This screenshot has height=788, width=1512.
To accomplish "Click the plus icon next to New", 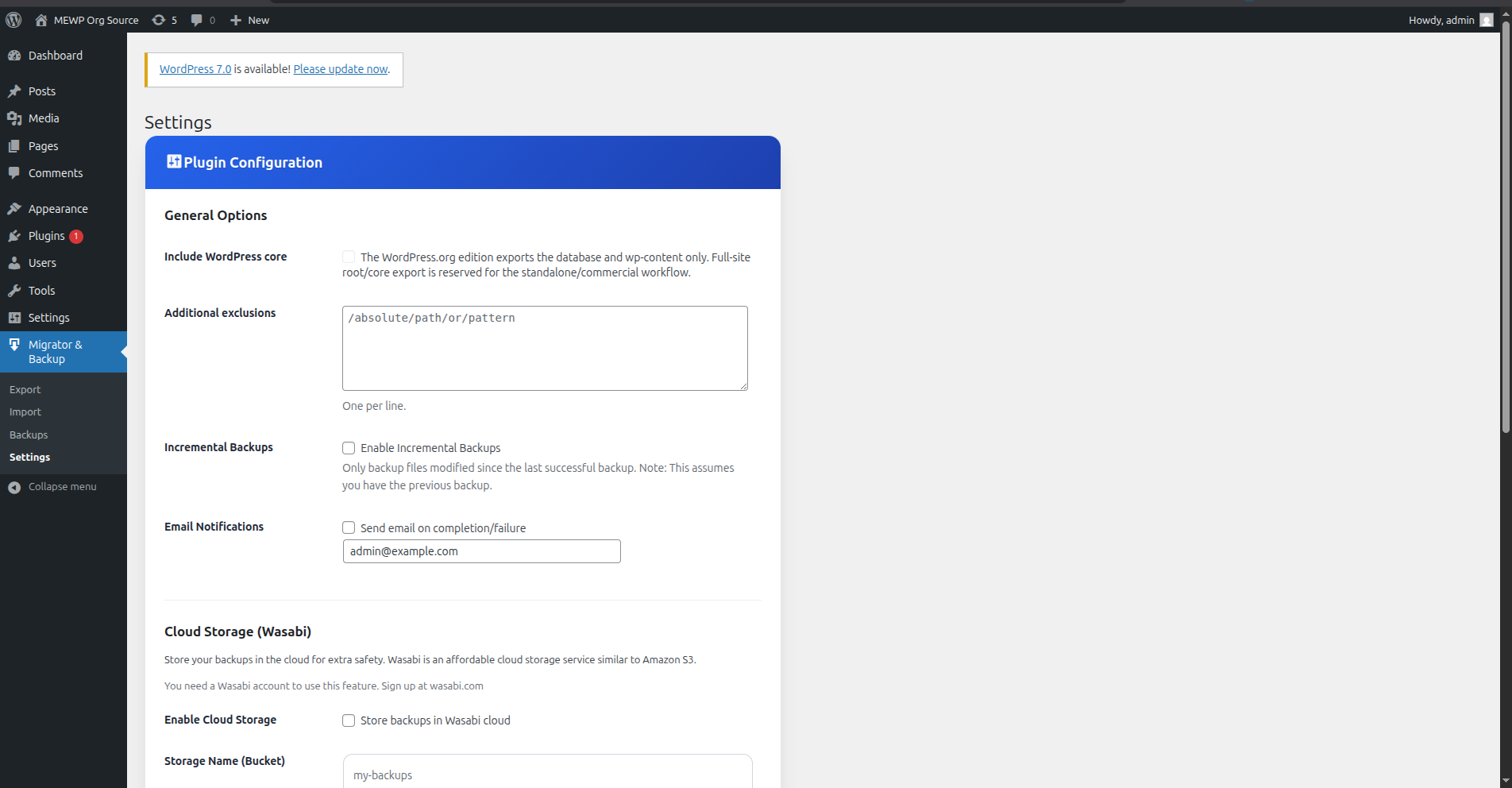I will pyautogui.click(x=236, y=20).
